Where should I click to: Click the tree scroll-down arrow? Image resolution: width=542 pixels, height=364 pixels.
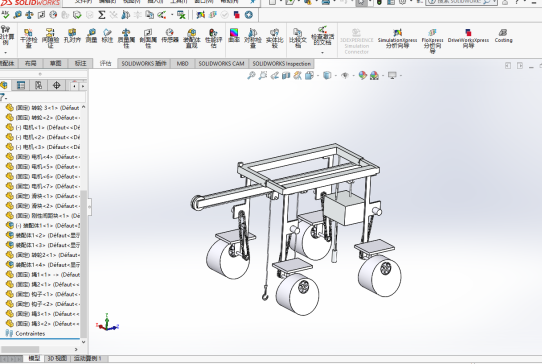click(83, 342)
